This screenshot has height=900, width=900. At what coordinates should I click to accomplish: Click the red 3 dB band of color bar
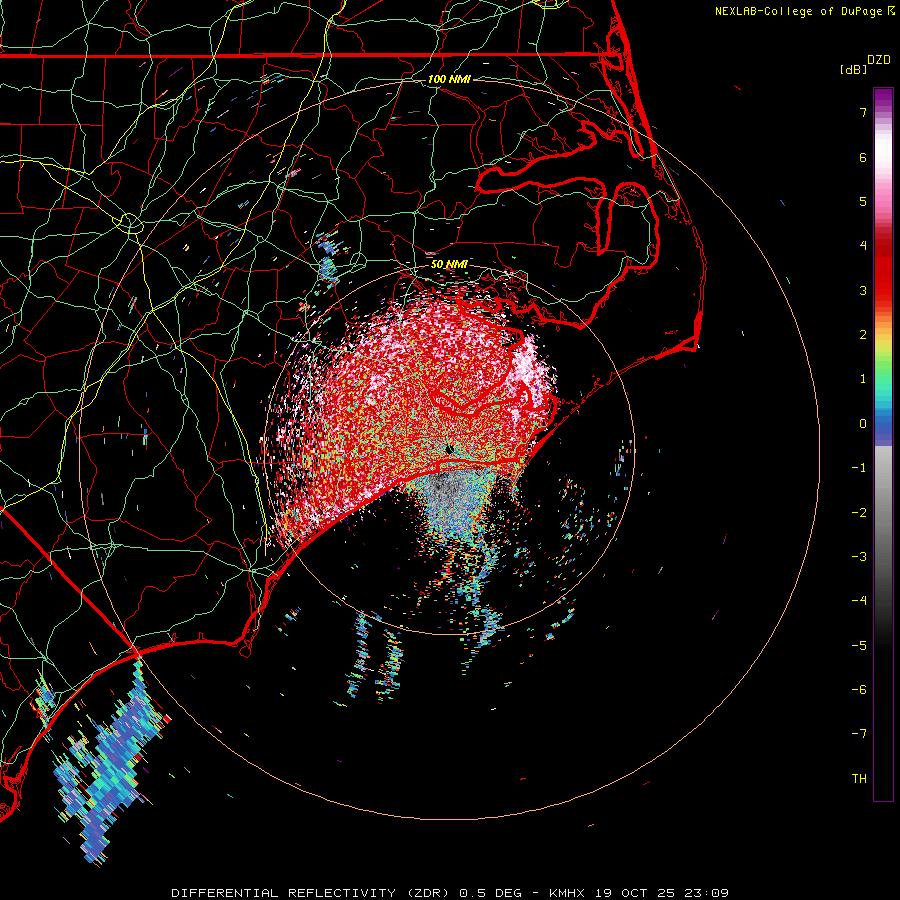click(x=883, y=290)
